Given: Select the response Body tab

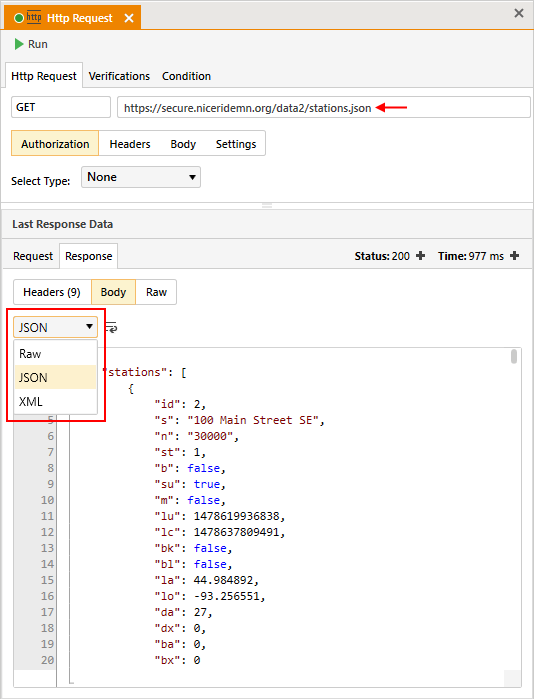Looking at the screenshot, I should pos(113,292).
